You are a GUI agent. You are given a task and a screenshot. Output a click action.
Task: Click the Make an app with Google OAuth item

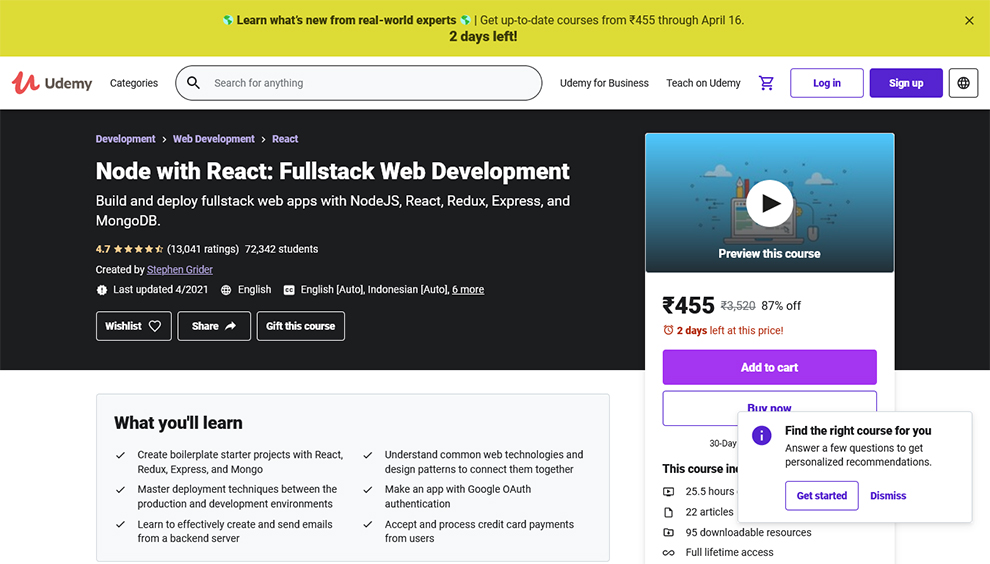coord(458,496)
